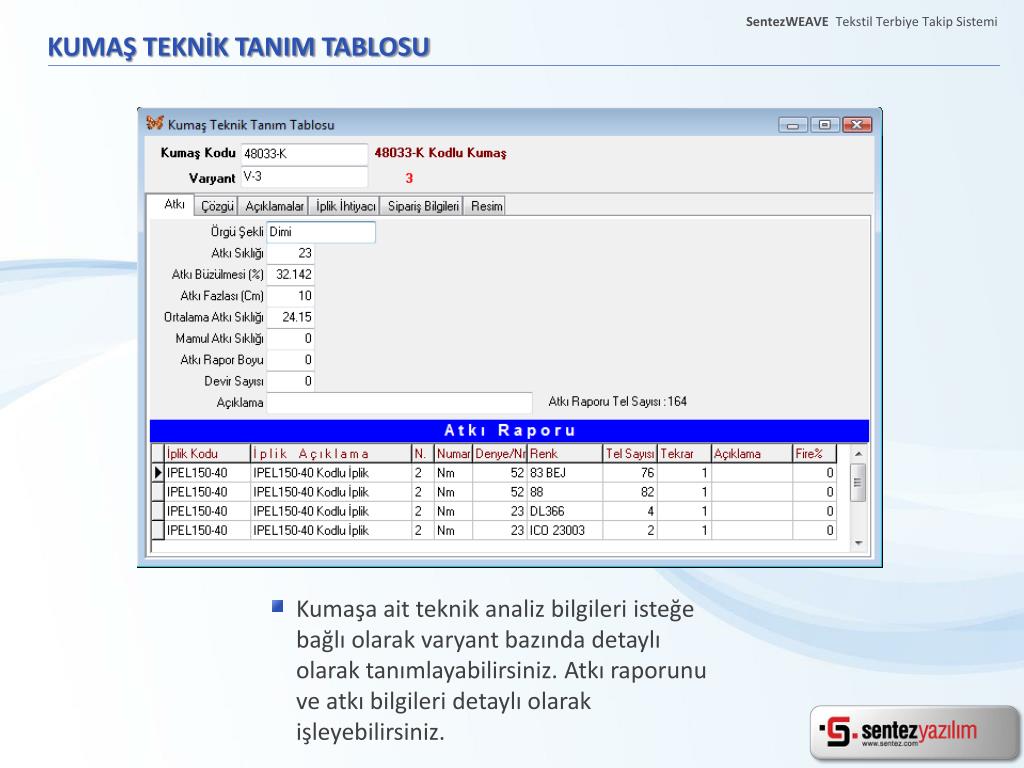Click the Denye/Nr column header
The height and width of the screenshot is (768, 1024).
click(500, 453)
